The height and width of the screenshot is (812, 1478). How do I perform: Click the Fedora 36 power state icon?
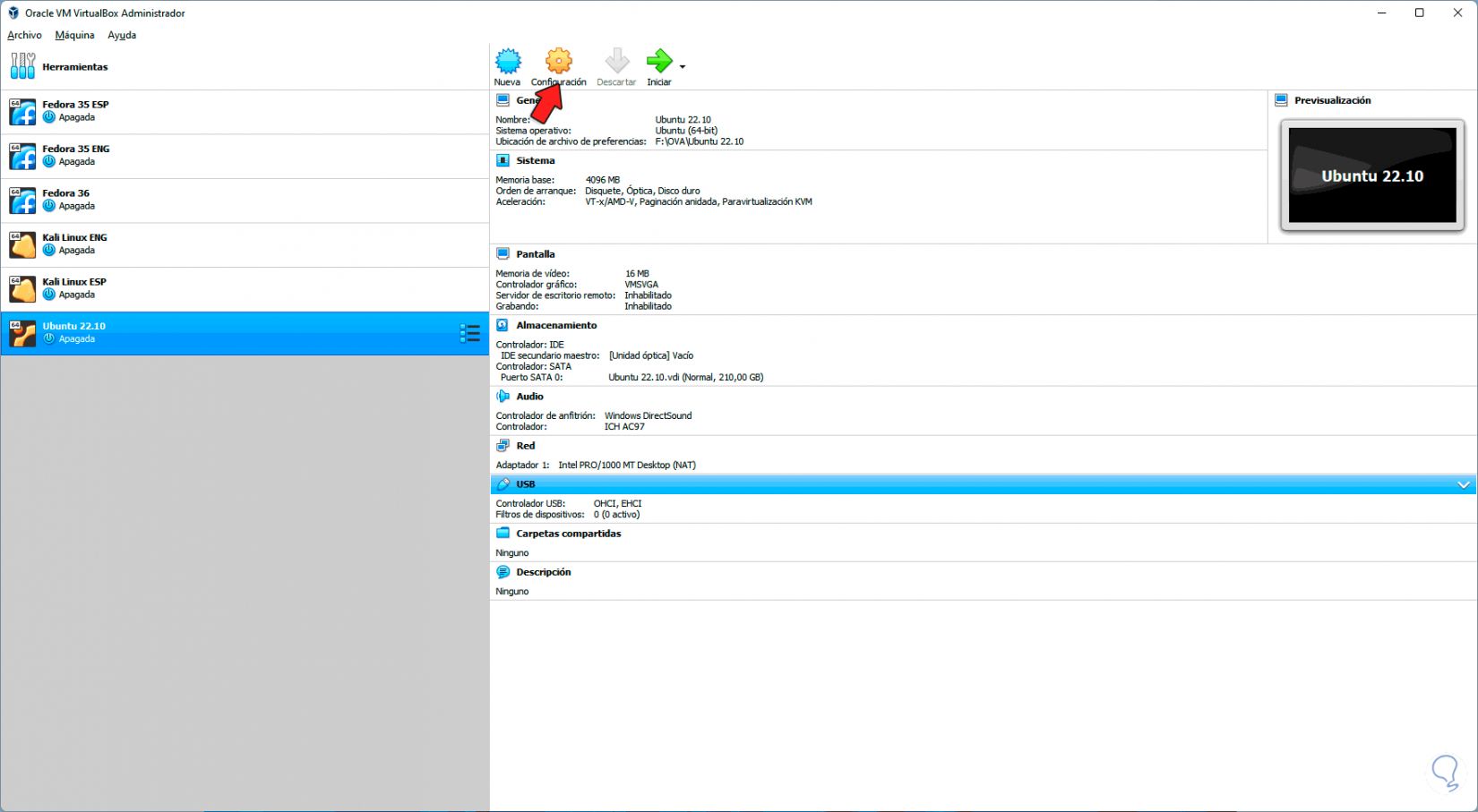49,206
